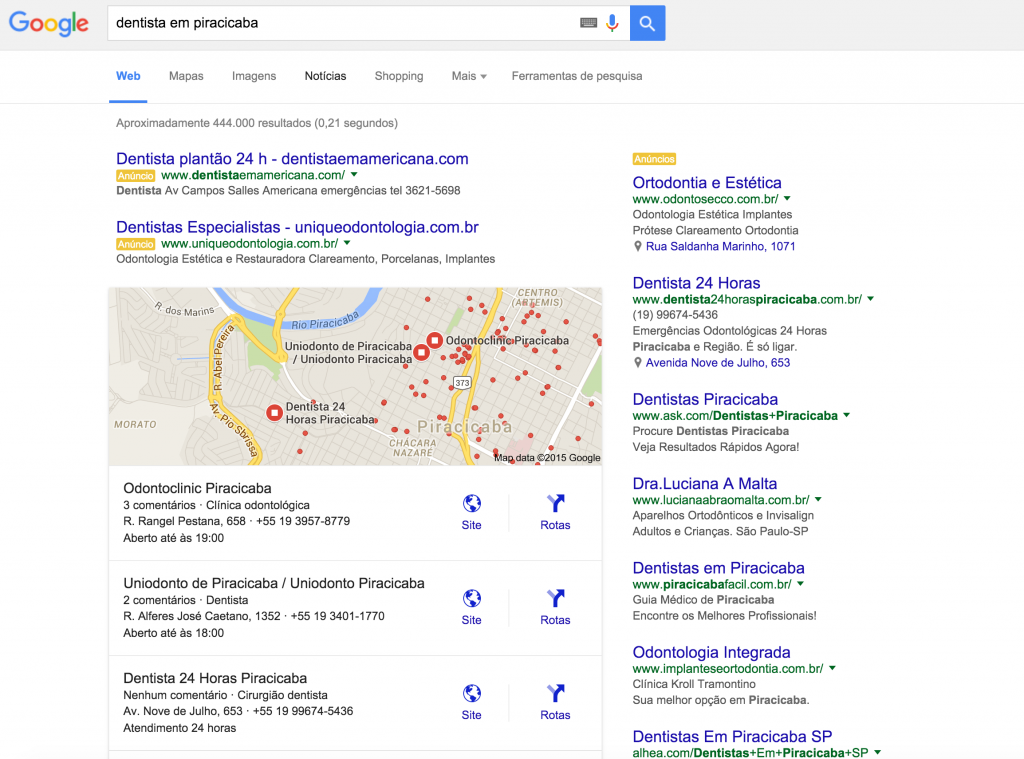1024x759 pixels.
Task: Open the on-screen keyboard icon
Action: pyautogui.click(x=588, y=23)
